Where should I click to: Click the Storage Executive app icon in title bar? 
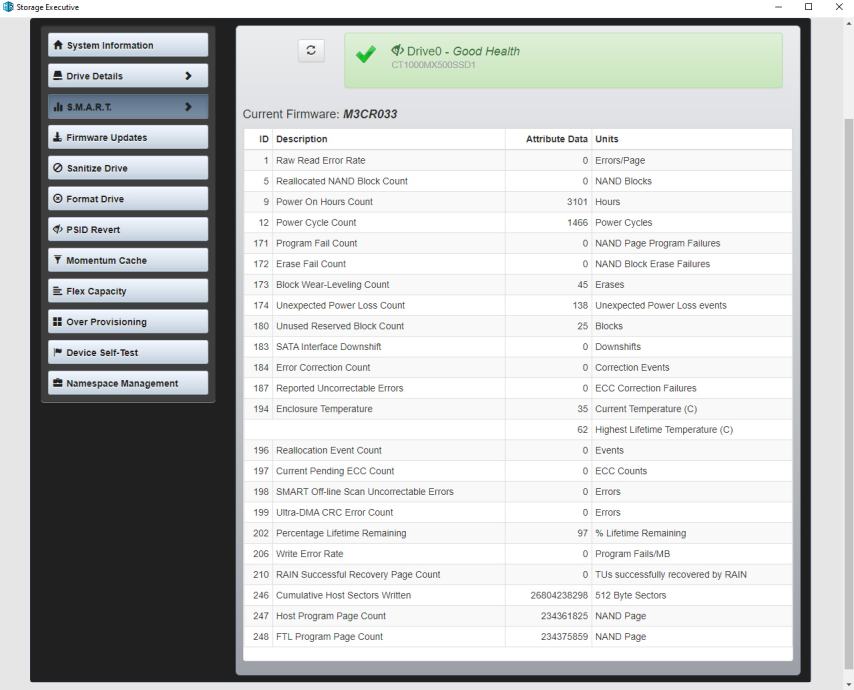point(8,7)
